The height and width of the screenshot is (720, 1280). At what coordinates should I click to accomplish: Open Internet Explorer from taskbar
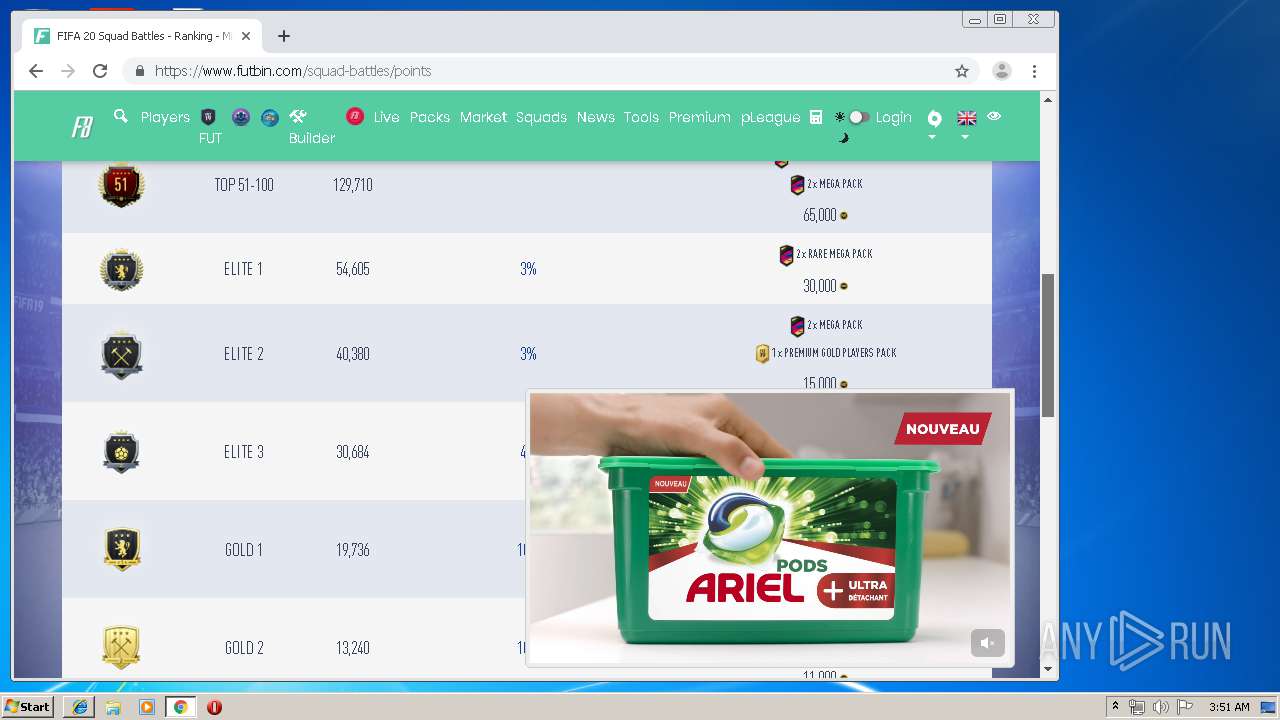pyautogui.click(x=80, y=707)
